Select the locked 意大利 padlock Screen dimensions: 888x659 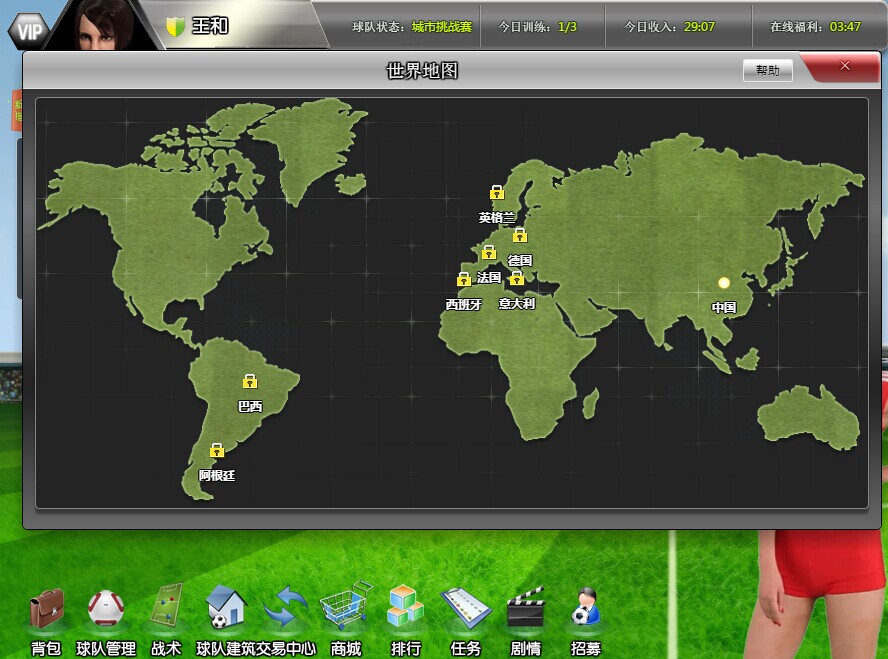pyautogui.click(x=516, y=278)
